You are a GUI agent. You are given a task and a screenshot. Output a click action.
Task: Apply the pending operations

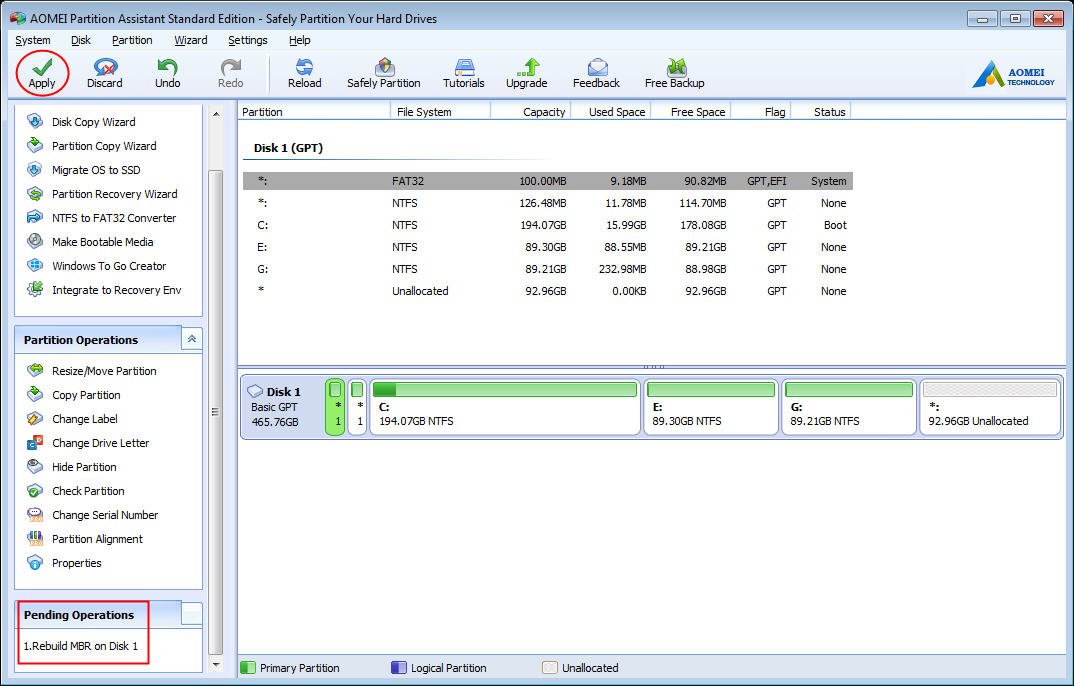click(42, 73)
